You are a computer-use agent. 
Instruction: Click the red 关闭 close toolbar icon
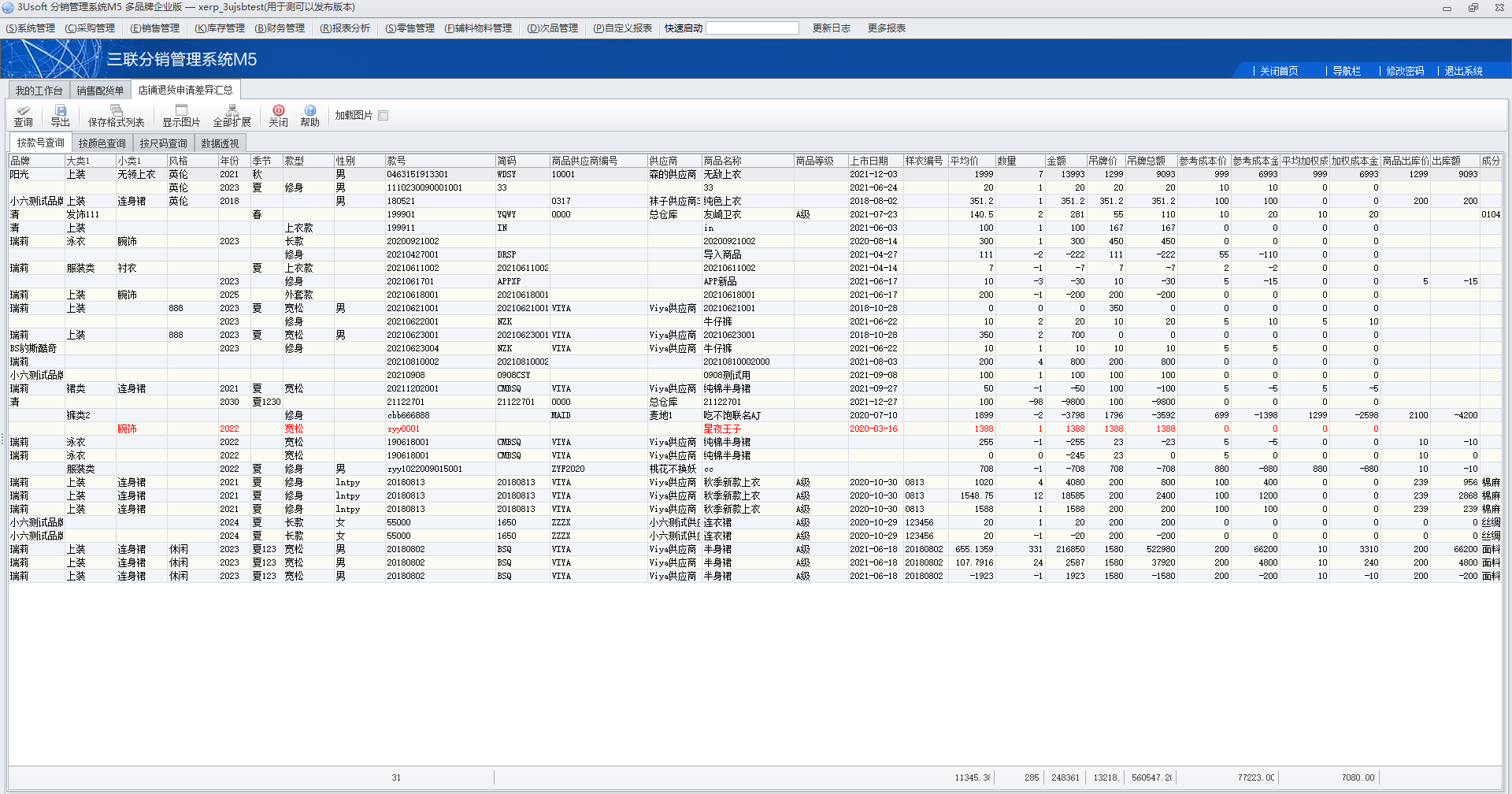[278, 116]
